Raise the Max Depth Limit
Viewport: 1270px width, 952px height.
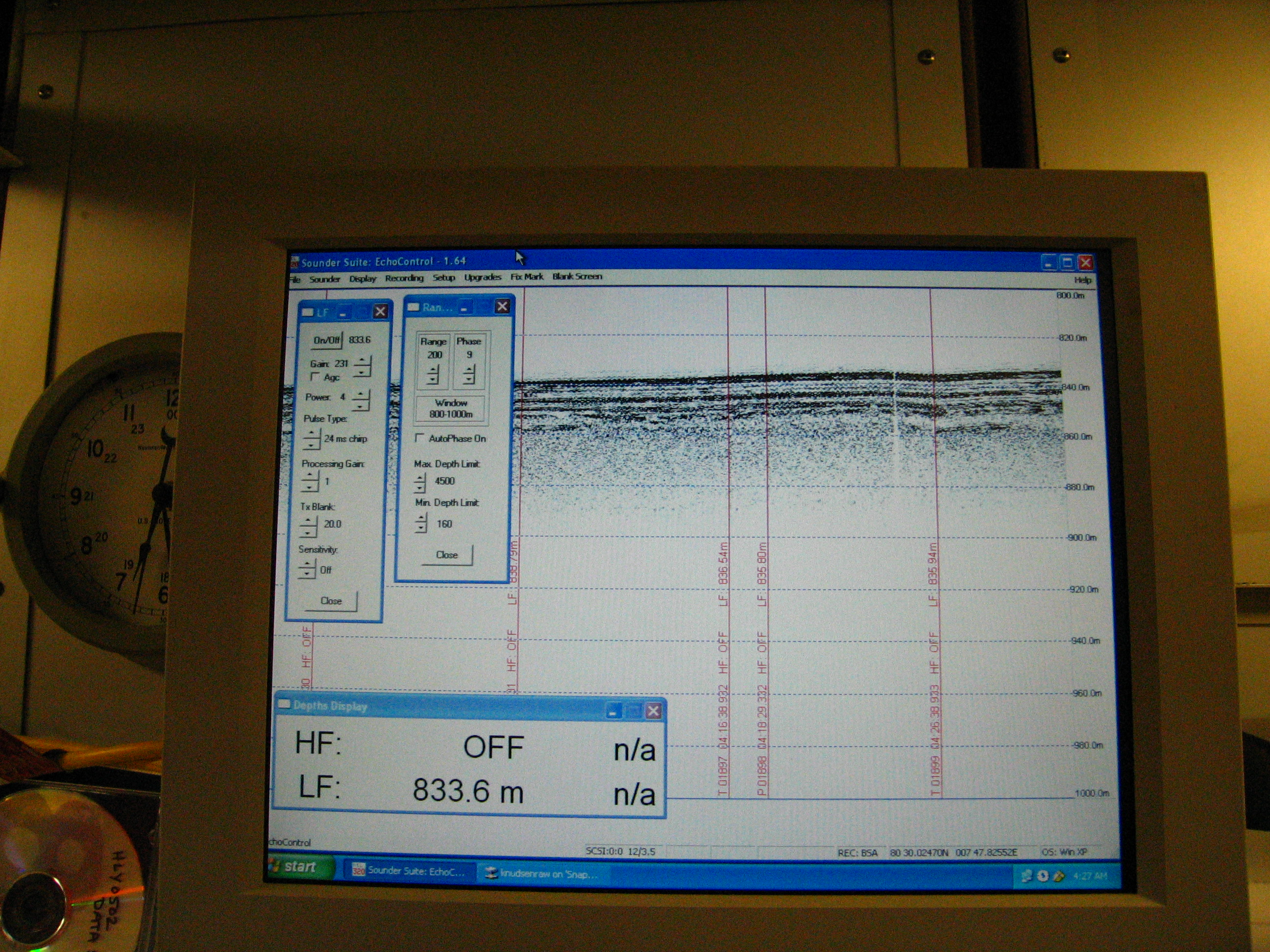[x=420, y=477]
